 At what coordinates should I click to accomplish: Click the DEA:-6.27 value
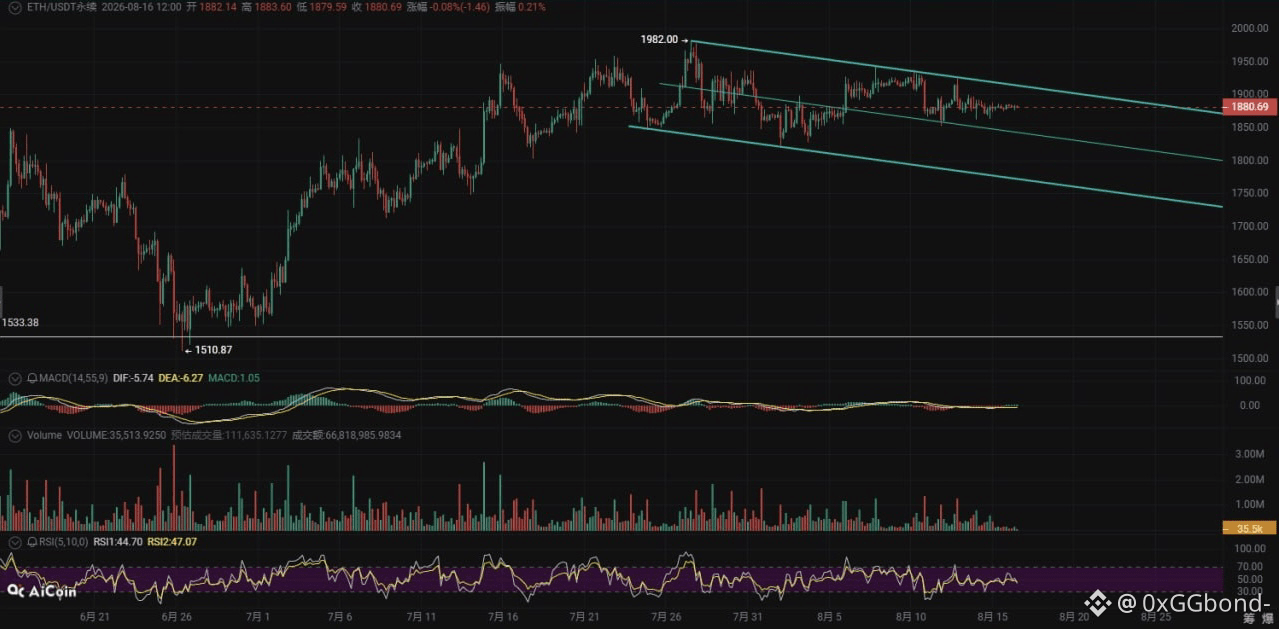click(179, 379)
